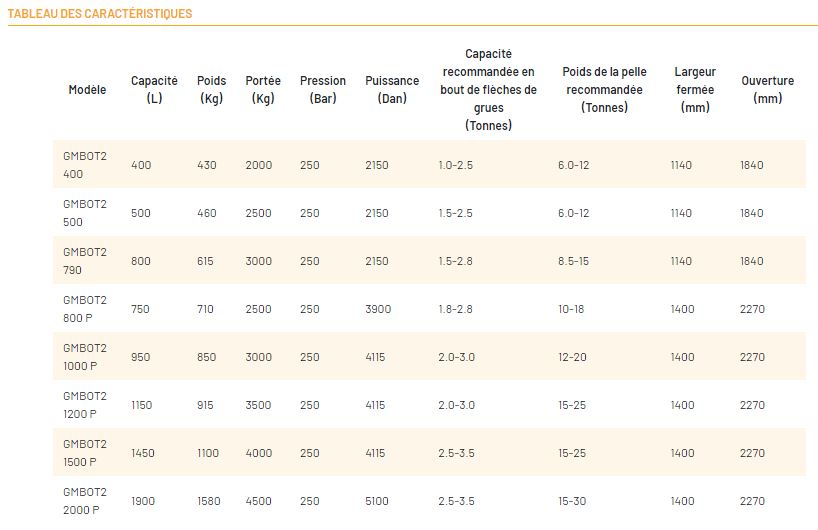Click the 3900 power value cell

[378, 309]
